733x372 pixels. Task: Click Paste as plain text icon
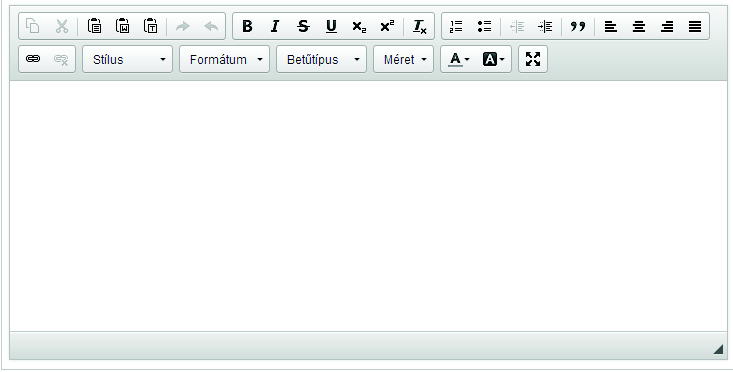(x=151, y=26)
